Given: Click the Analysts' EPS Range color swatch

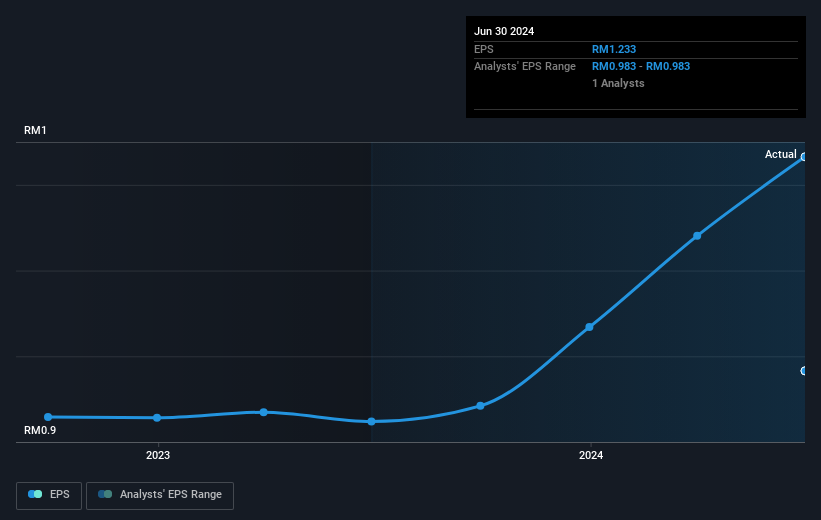Looking at the screenshot, I should click(105, 494).
